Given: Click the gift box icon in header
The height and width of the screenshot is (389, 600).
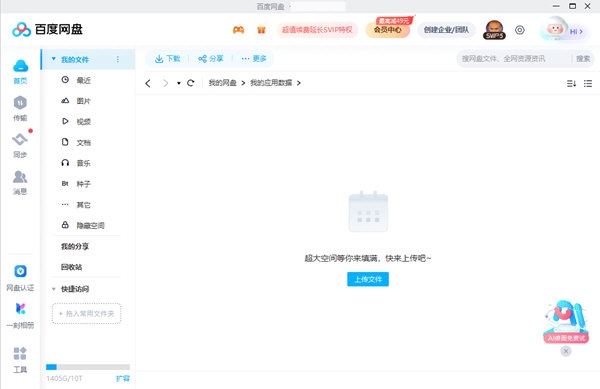Looking at the screenshot, I should coord(261,30).
